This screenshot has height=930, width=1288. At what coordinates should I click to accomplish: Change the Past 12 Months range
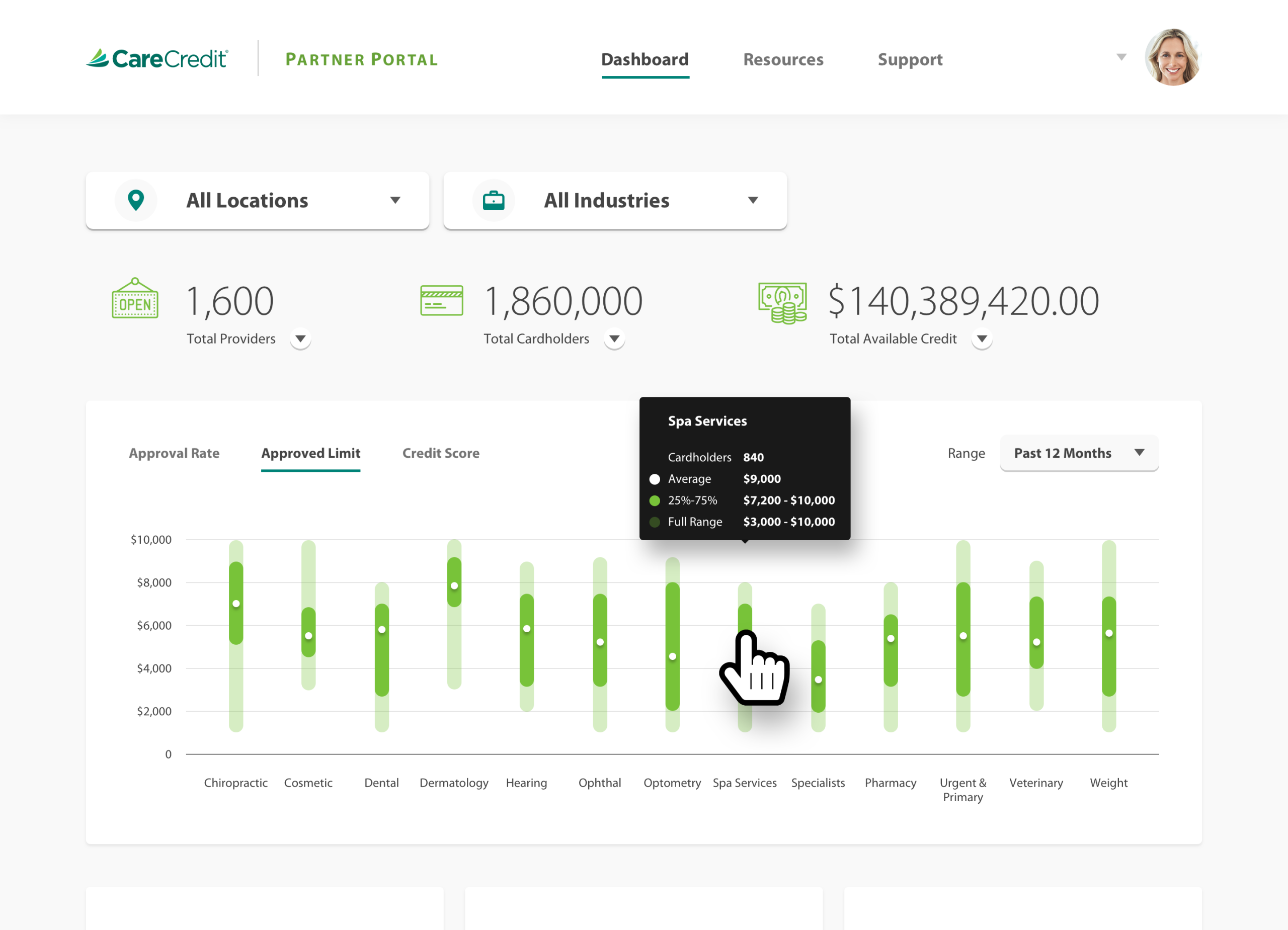pos(1078,453)
